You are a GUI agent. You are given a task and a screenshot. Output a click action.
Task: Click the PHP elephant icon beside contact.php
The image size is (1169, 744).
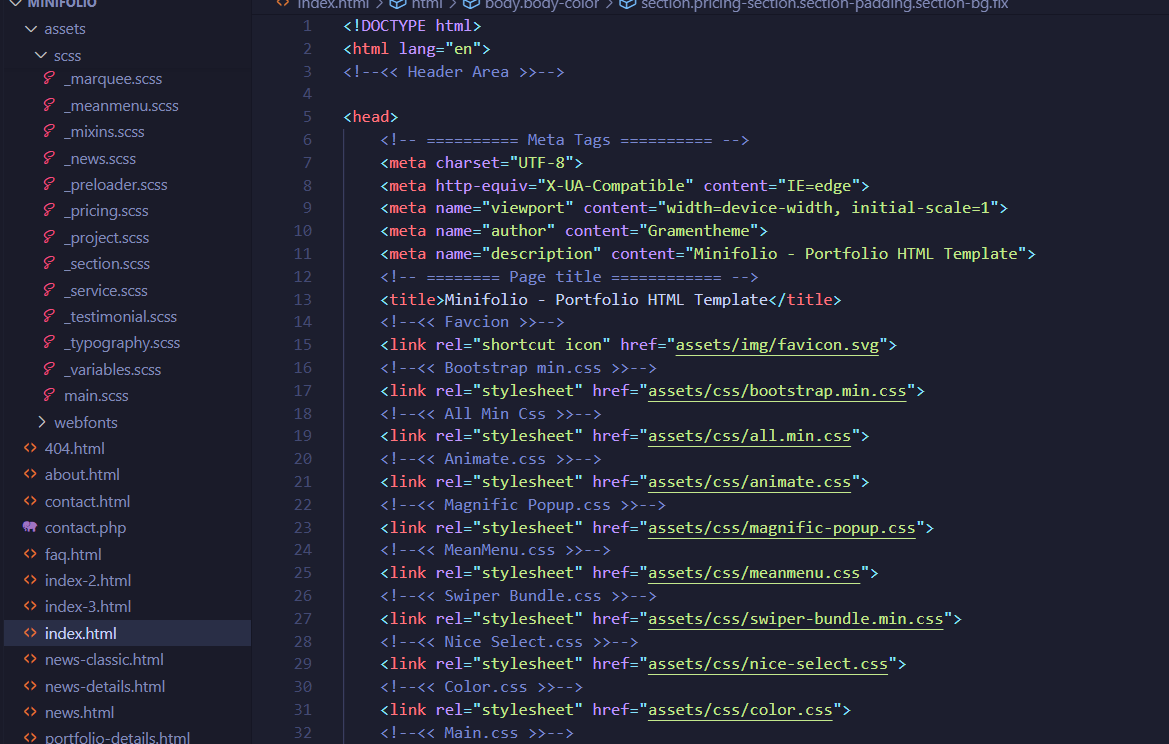pyautogui.click(x=30, y=527)
